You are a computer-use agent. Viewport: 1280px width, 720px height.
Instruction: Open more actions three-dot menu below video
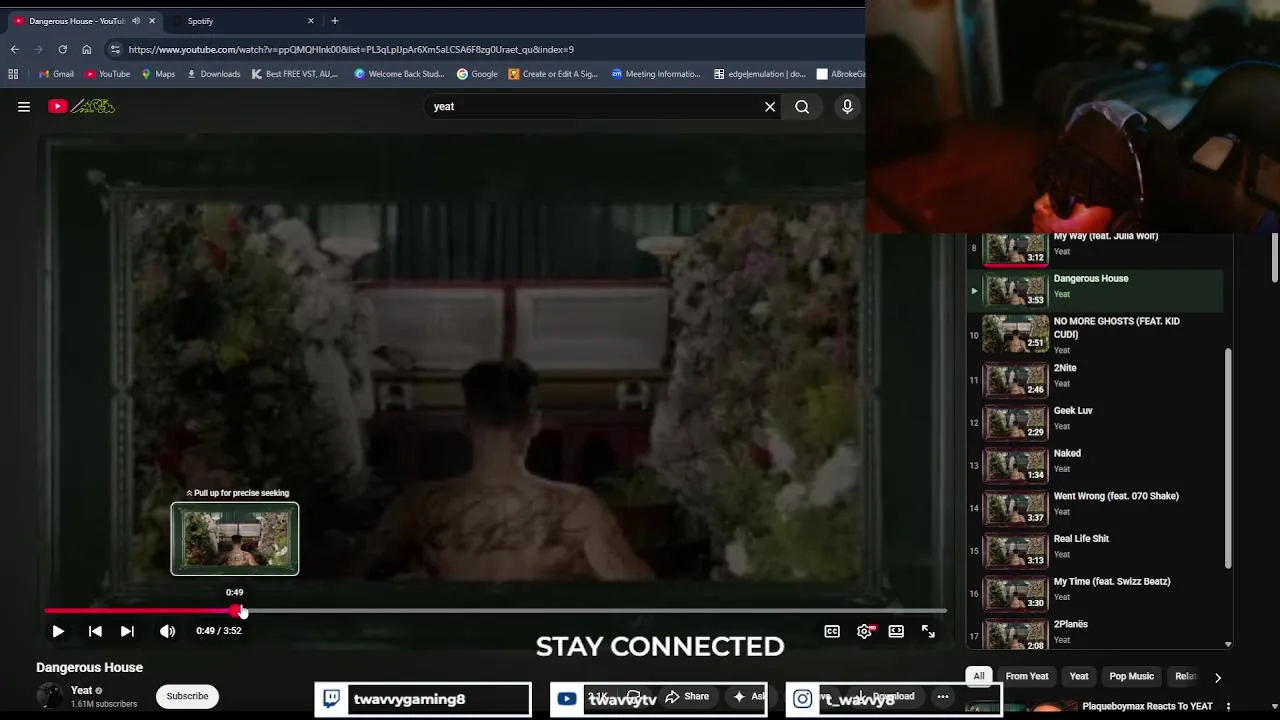click(942, 696)
